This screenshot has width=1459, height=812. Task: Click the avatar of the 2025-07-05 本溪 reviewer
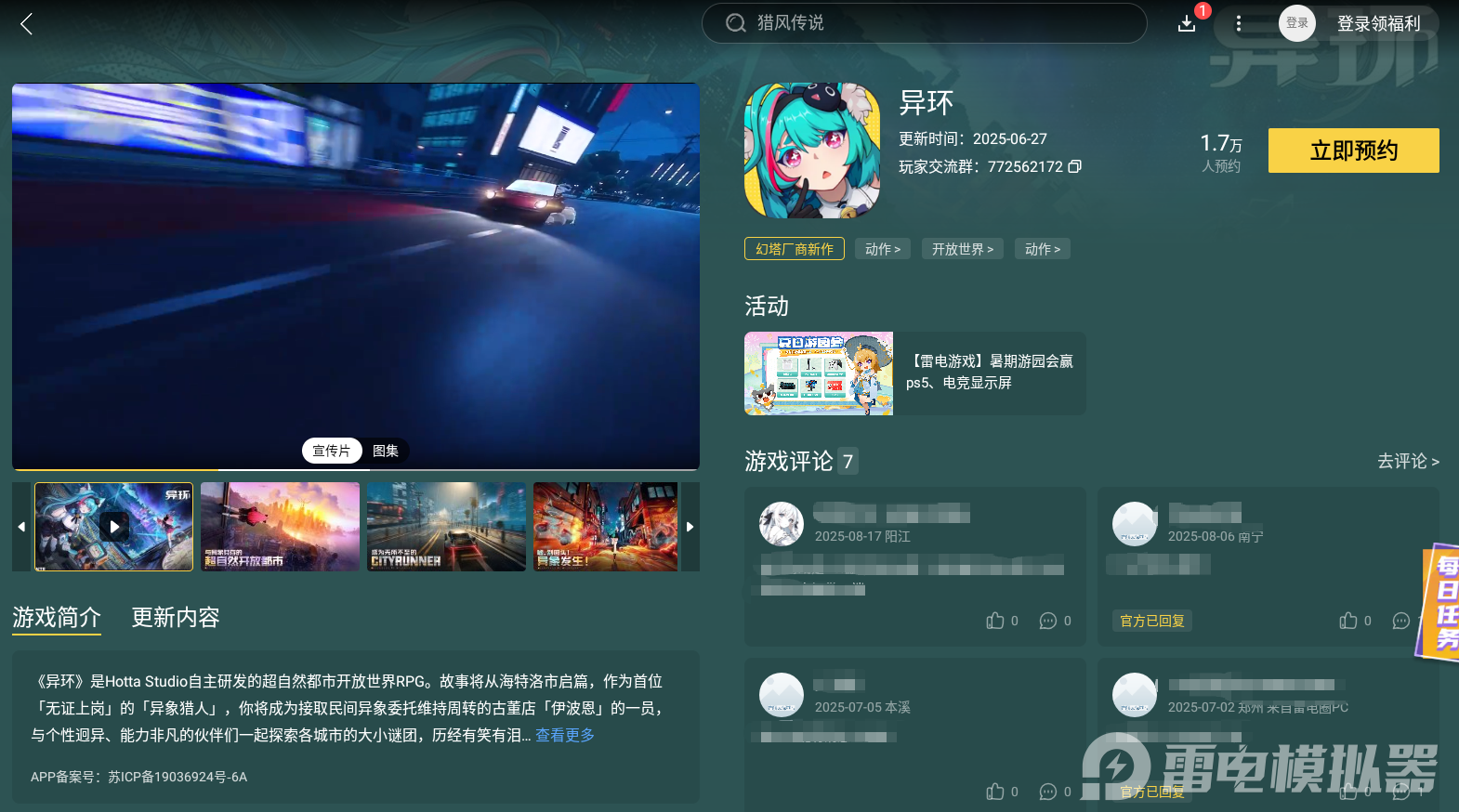click(782, 695)
